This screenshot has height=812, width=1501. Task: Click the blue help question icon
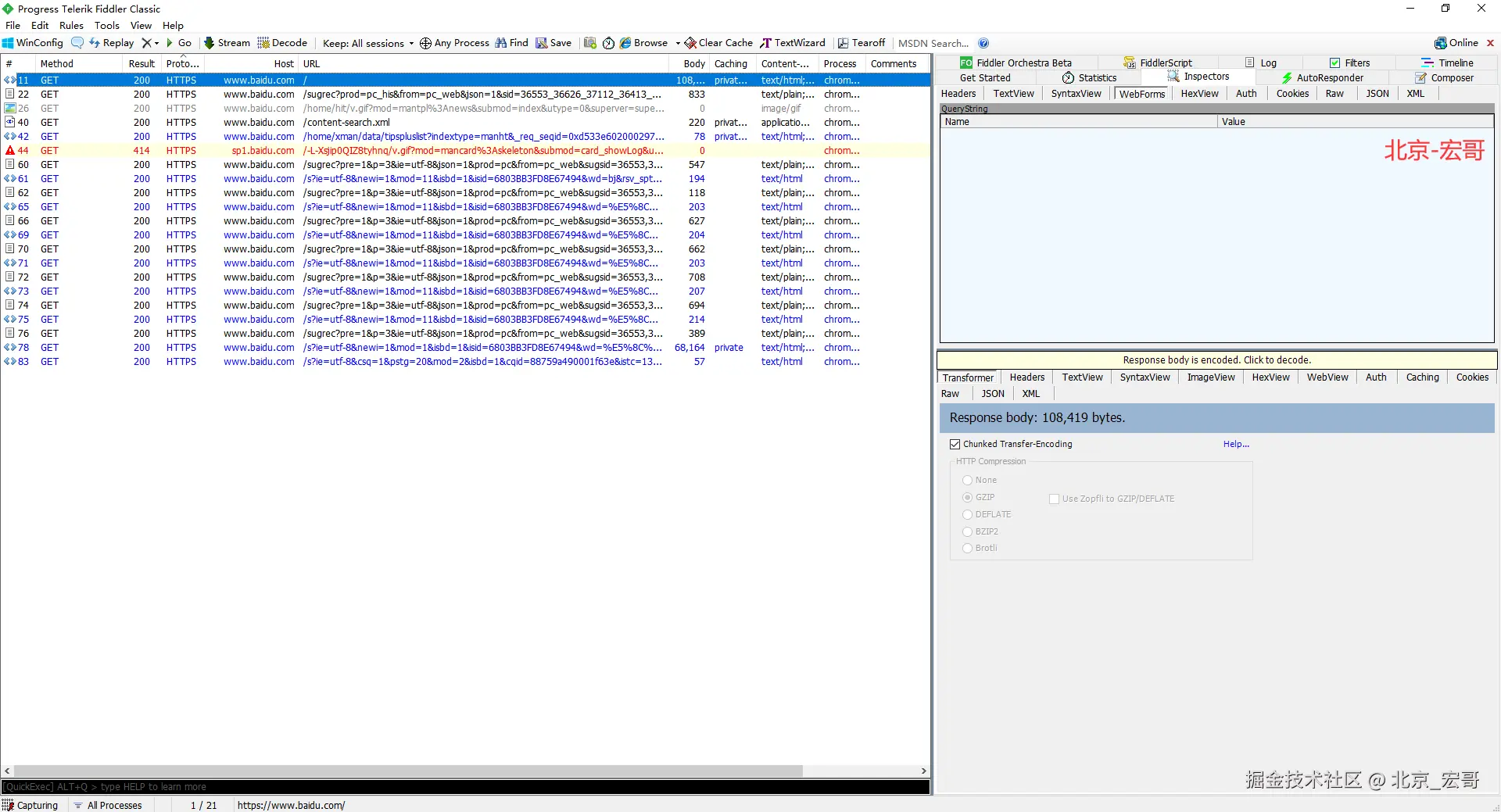pos(983,43)
